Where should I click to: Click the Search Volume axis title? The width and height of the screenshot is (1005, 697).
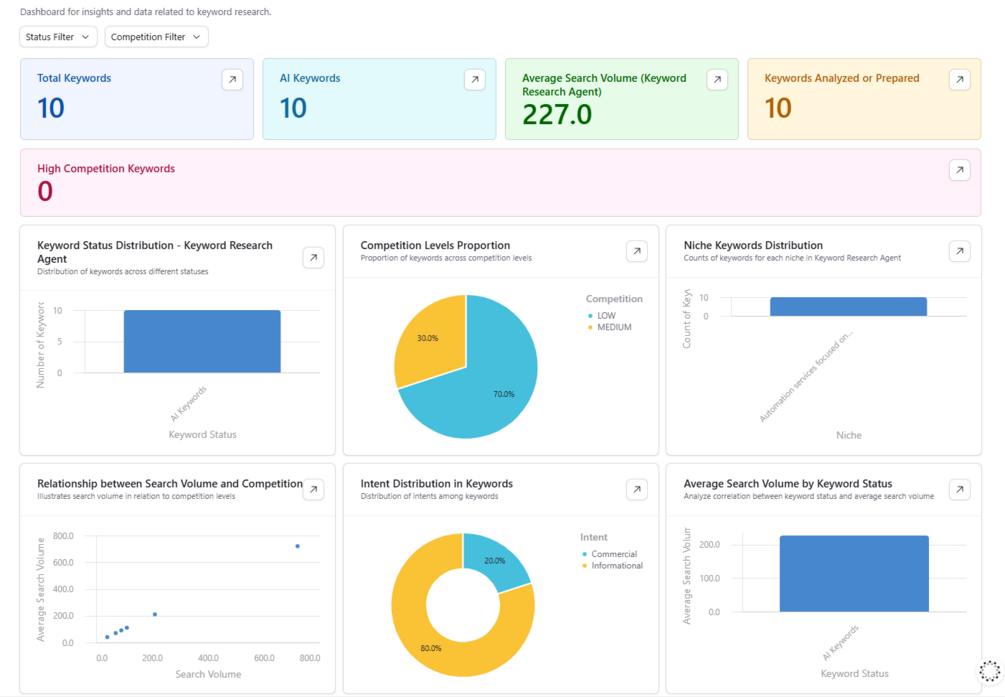(x=208, y=674)
